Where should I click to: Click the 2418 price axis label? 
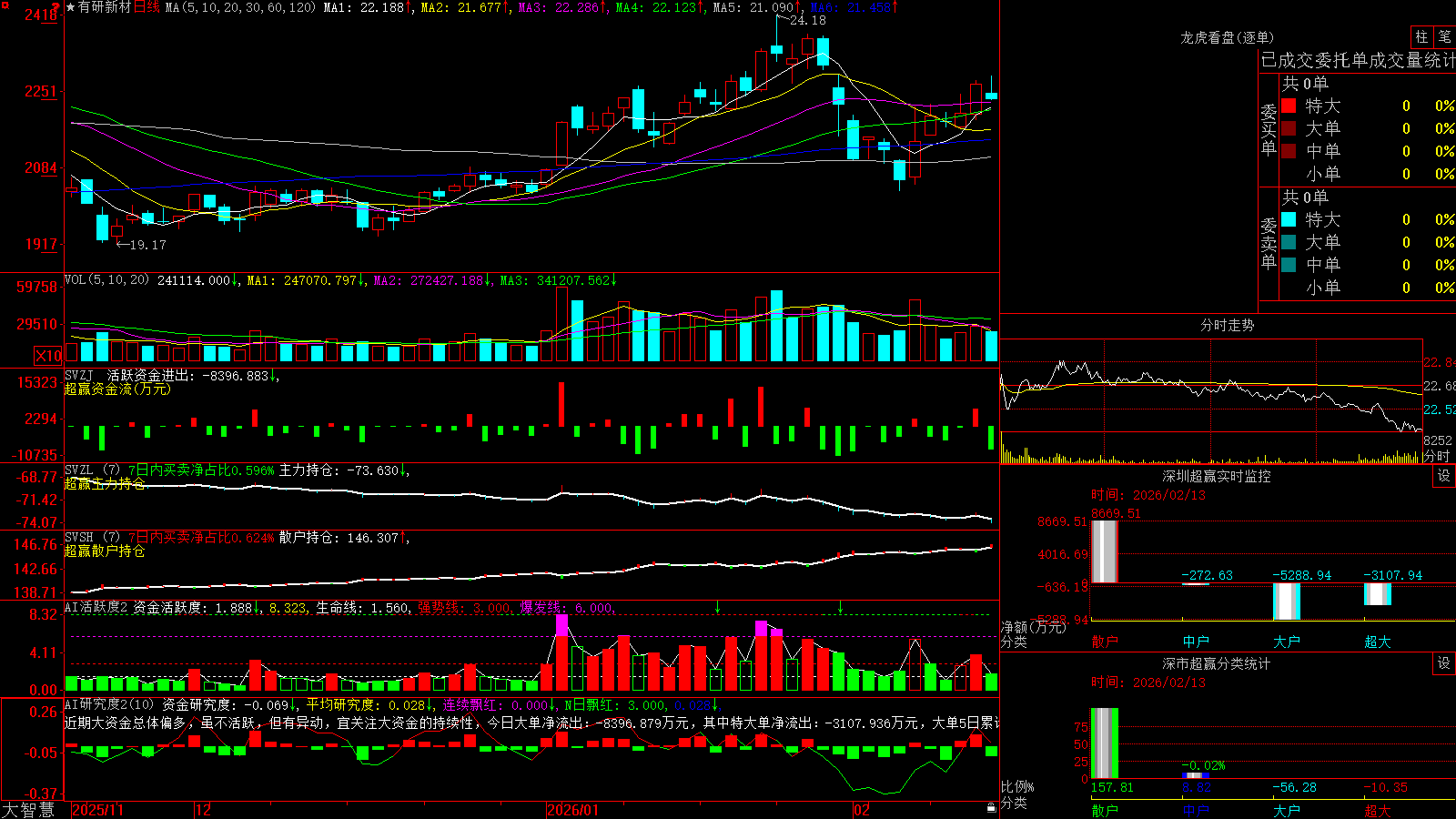pyautogui.click(x=41, y=15)
